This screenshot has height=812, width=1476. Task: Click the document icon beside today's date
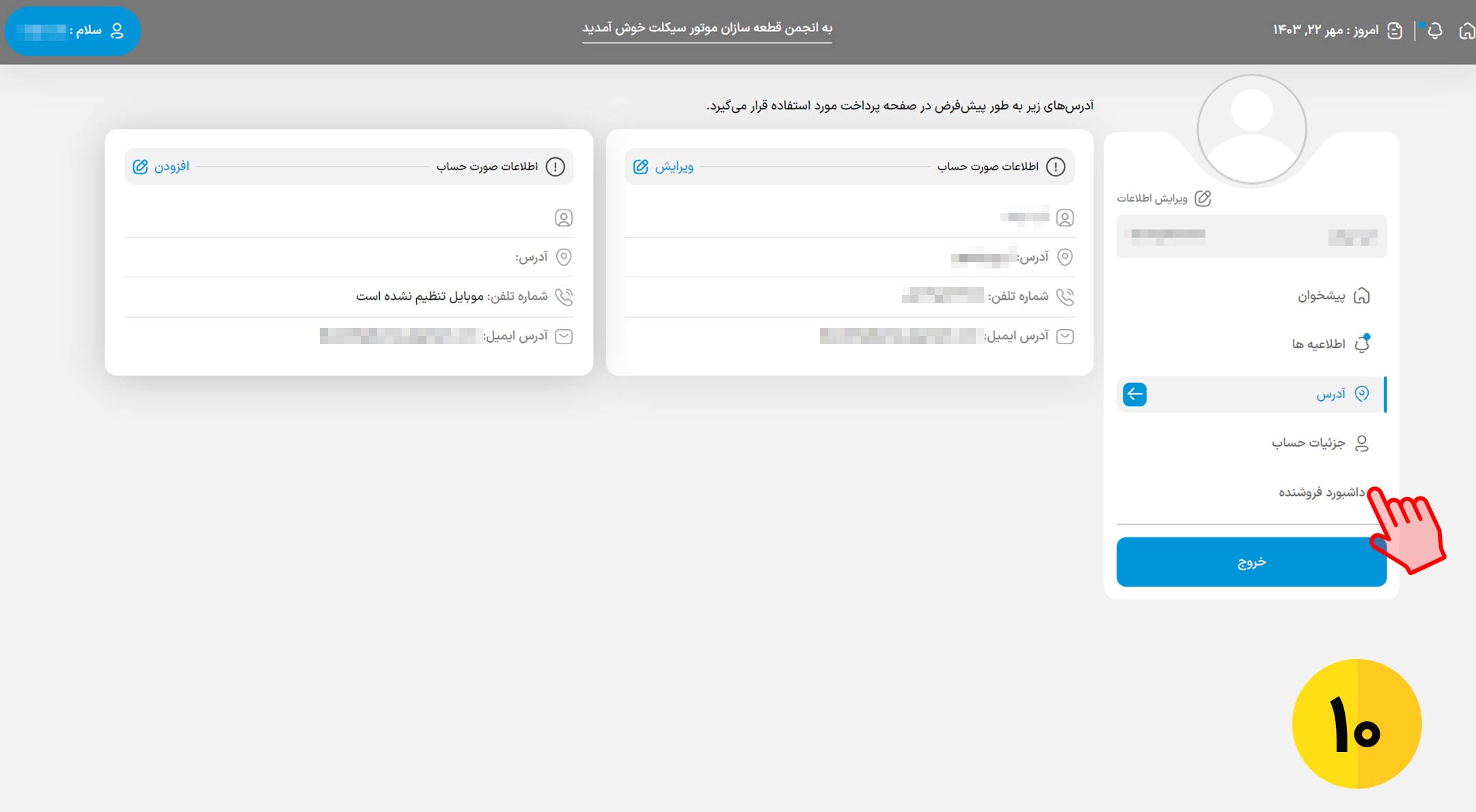point(1395,31)
